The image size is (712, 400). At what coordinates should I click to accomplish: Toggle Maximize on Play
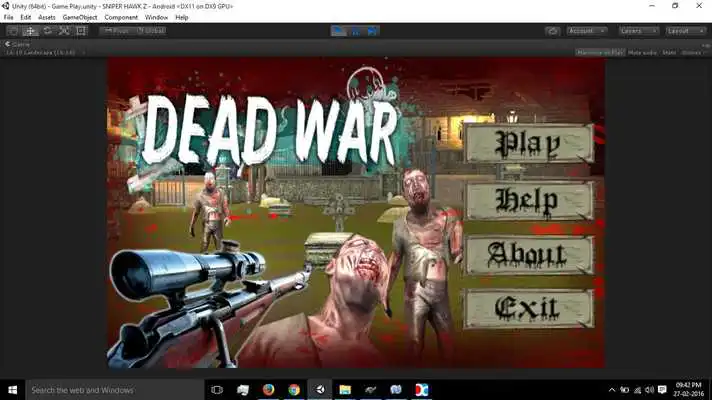point(600,53)
